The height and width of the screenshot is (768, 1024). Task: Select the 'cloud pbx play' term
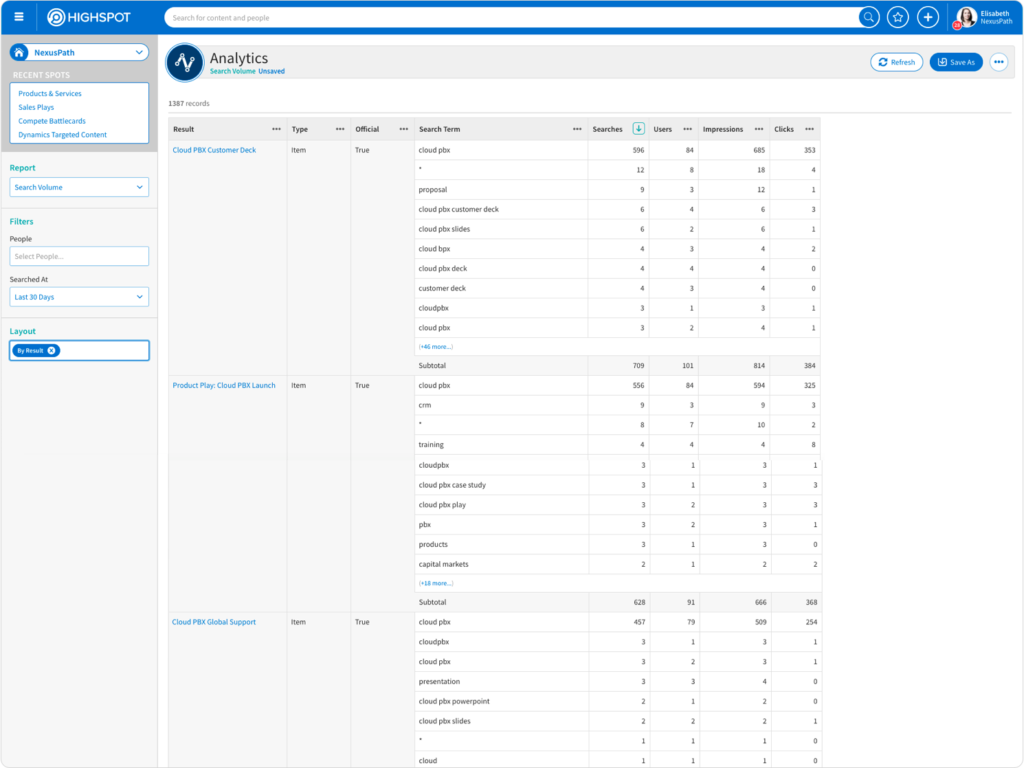442,505
